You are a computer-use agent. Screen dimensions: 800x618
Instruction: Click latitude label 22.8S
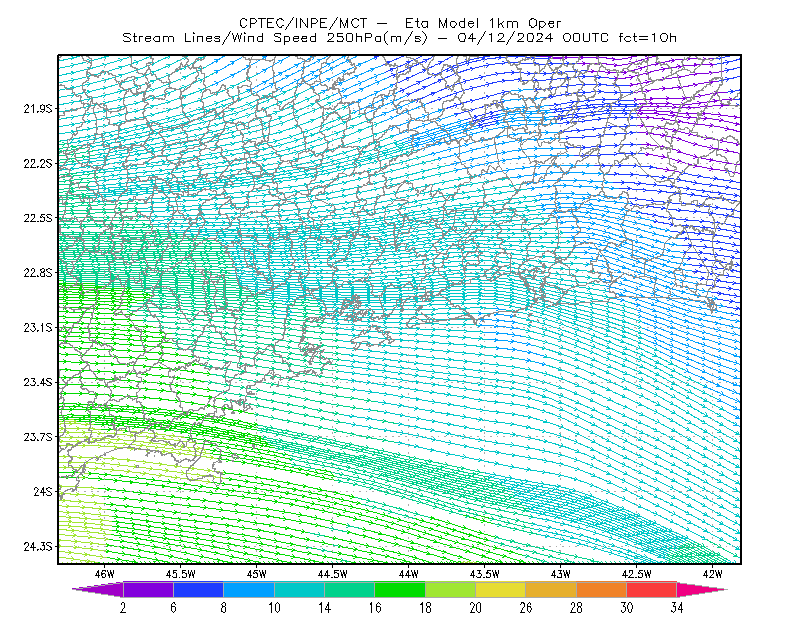37,273
